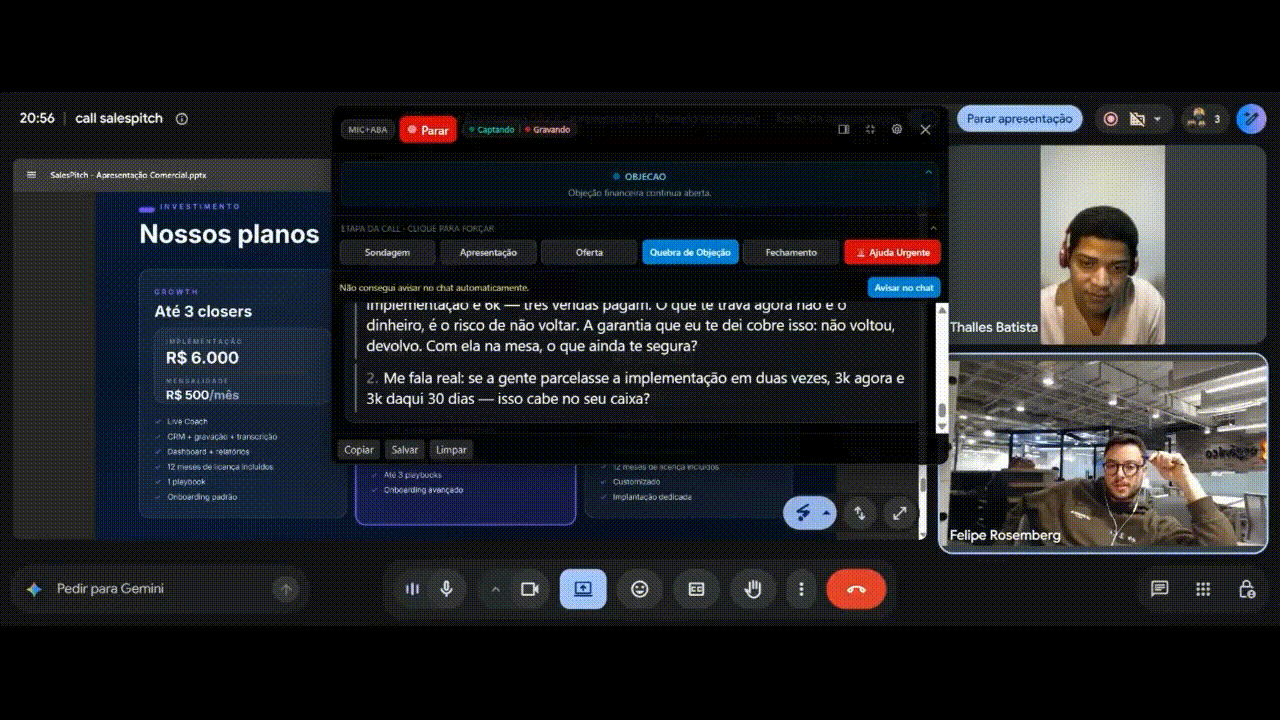This screenshot has height=720, width=1280.
Task: Toggle closed captions
Action: 697,589
